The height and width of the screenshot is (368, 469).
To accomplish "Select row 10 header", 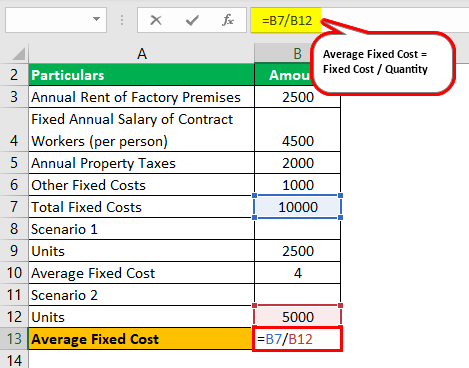I will (x=14, y=273).
